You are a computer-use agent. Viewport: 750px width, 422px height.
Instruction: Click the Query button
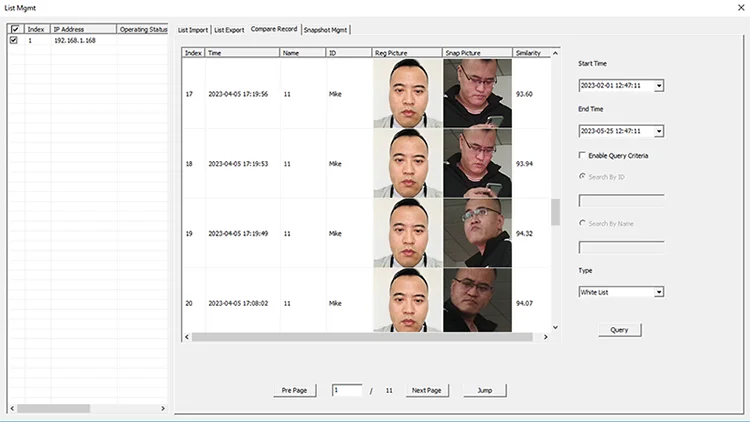click(x=619, y=330)
